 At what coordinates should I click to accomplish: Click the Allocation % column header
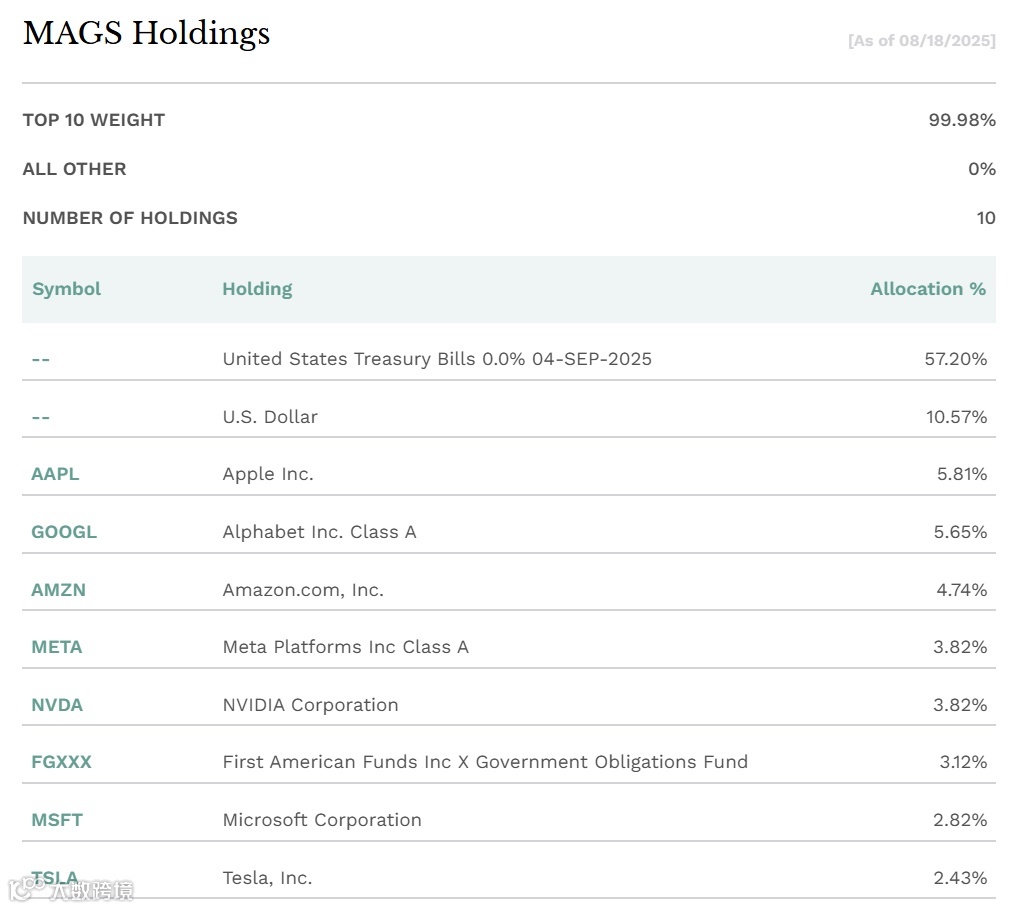pyautogui.click(x=927, y=289)
